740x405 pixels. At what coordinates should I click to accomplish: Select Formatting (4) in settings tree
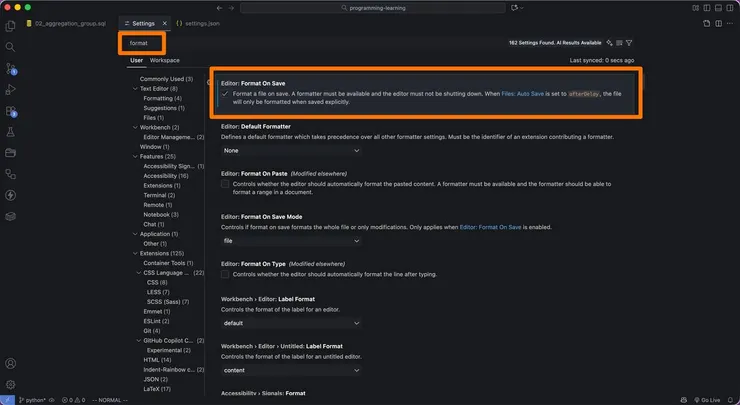162,99
